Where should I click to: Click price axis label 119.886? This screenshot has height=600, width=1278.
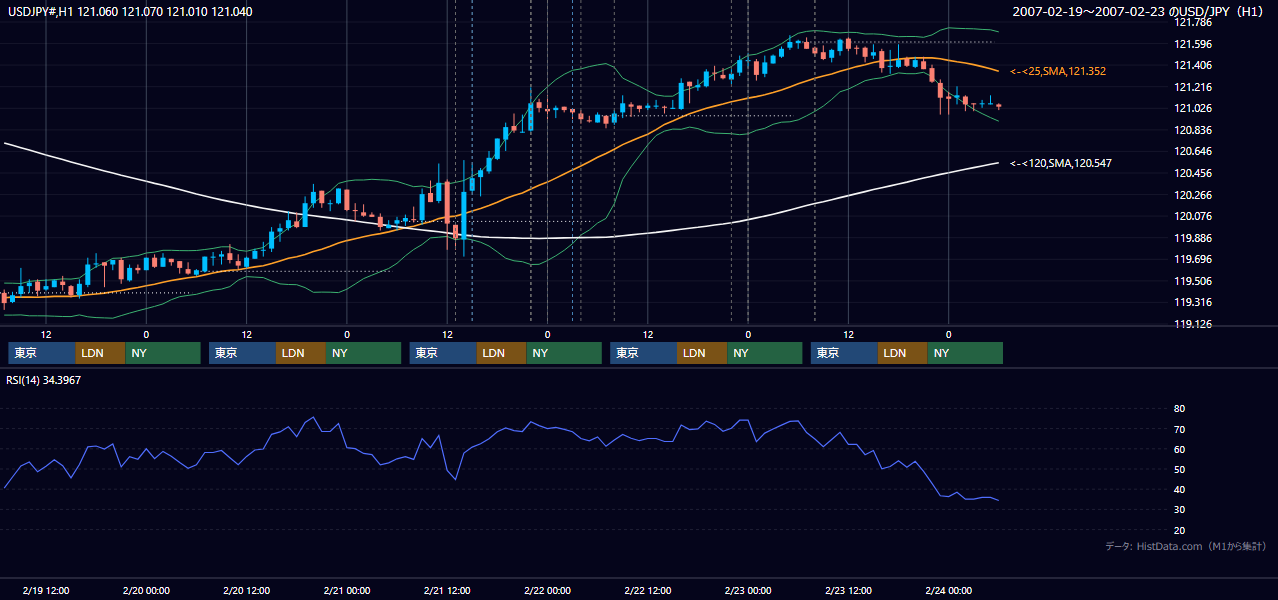[1192, 238]
